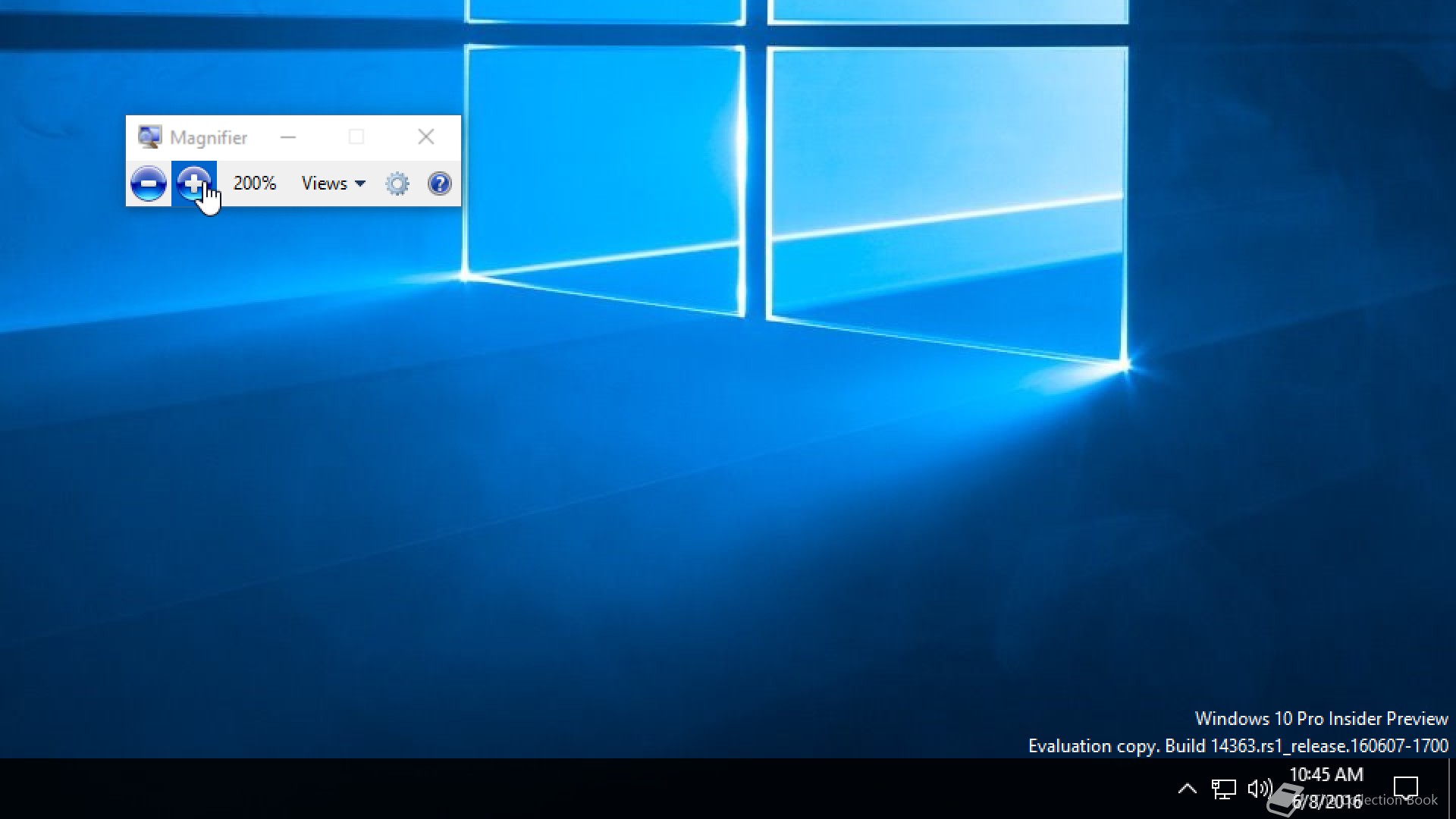
Task: Click the Magnifier title text
Action: 209,138
